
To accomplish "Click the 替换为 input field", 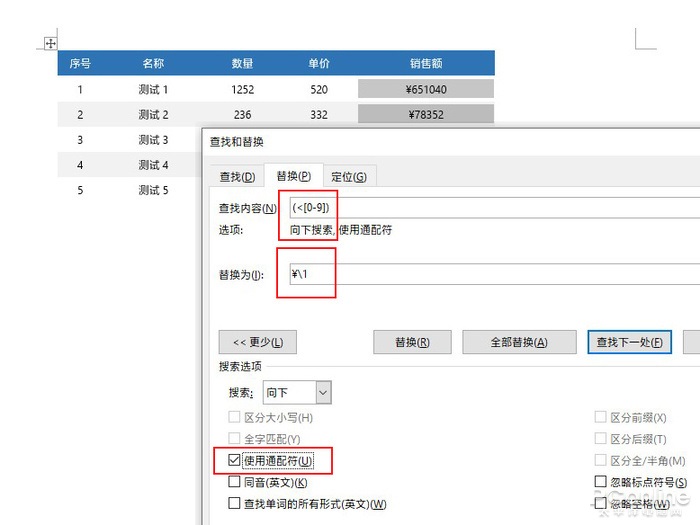I will 495,274.
